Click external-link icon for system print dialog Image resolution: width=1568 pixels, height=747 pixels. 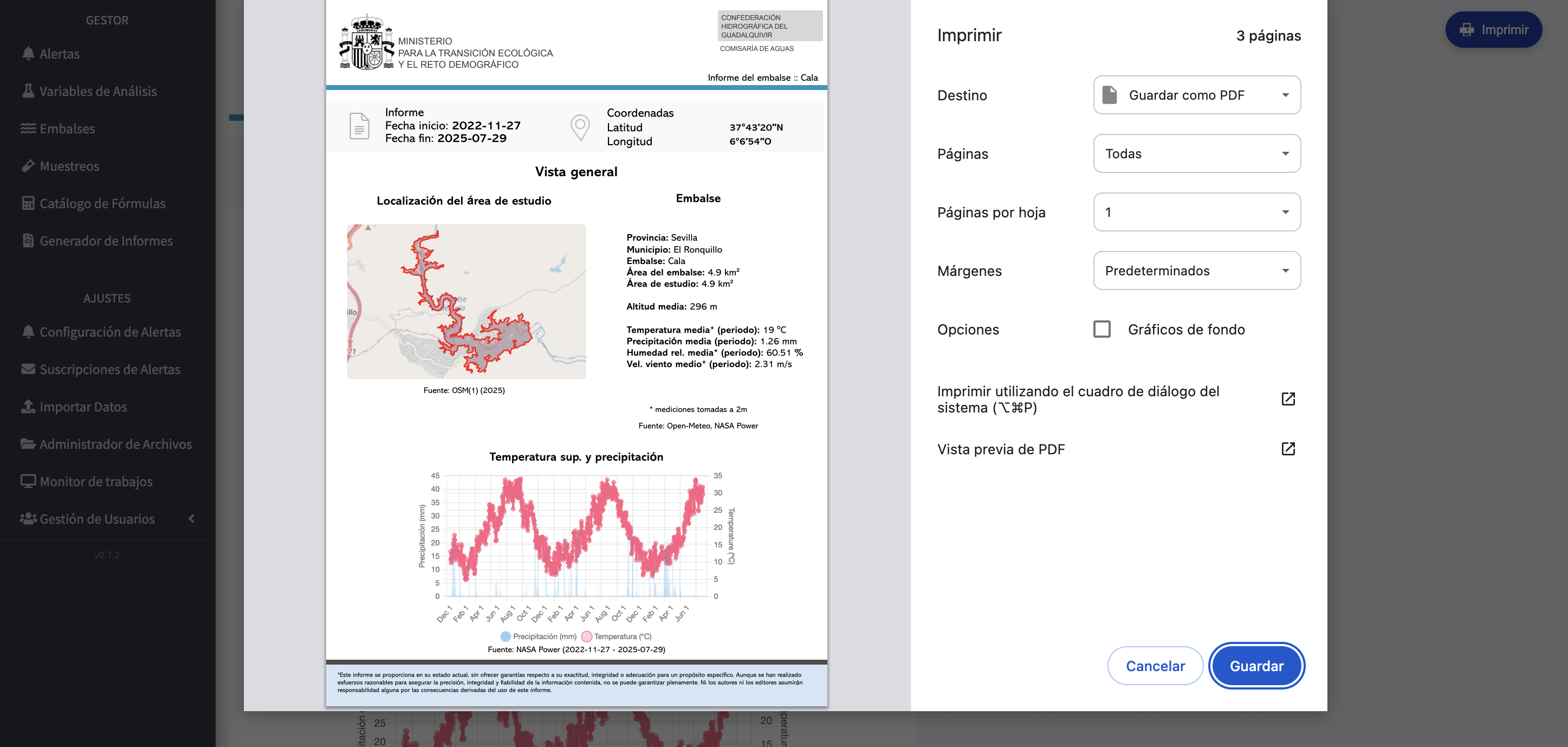pos(1288,399)
